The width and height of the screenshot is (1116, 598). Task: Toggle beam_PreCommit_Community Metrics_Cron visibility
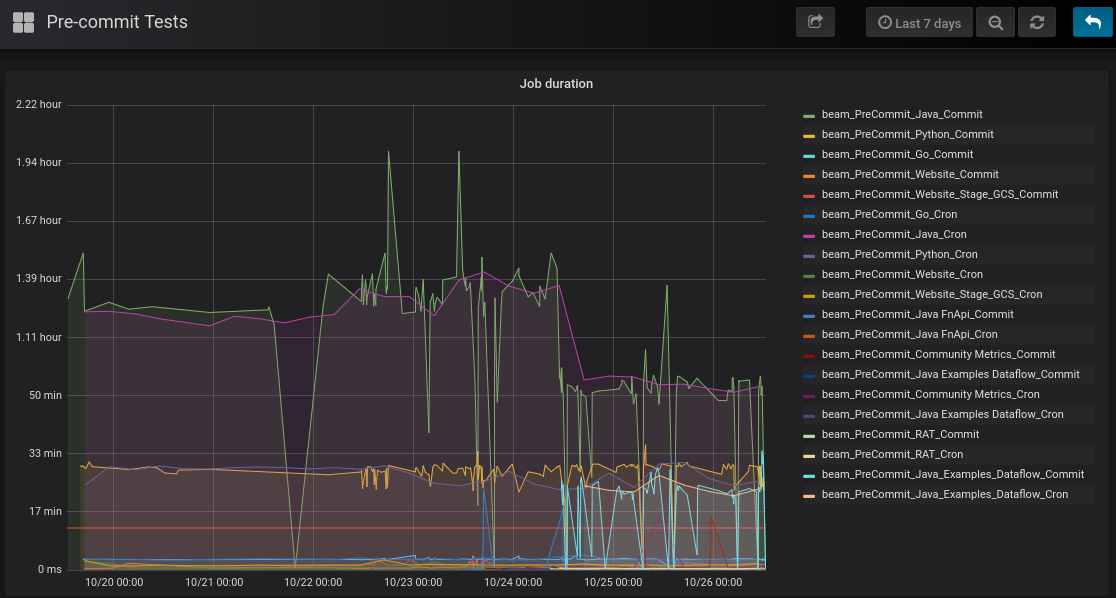click(928, 394)
